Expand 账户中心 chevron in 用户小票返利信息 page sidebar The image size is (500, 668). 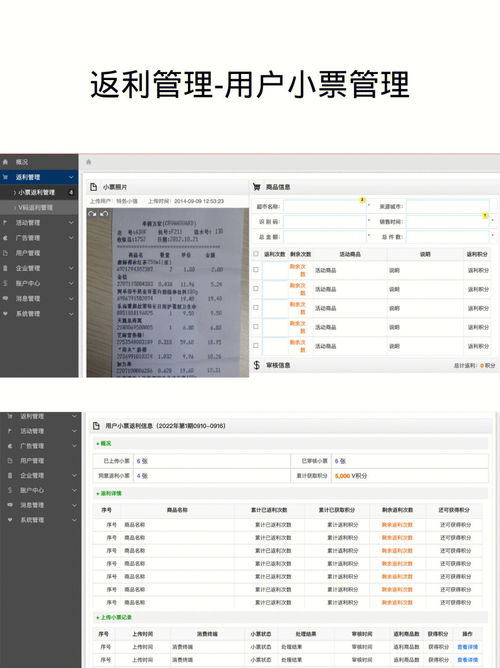74,490
